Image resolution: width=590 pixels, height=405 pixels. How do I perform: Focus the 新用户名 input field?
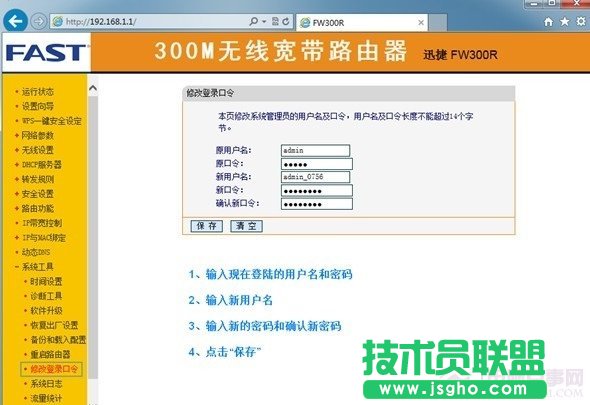[x=315, y=177]
